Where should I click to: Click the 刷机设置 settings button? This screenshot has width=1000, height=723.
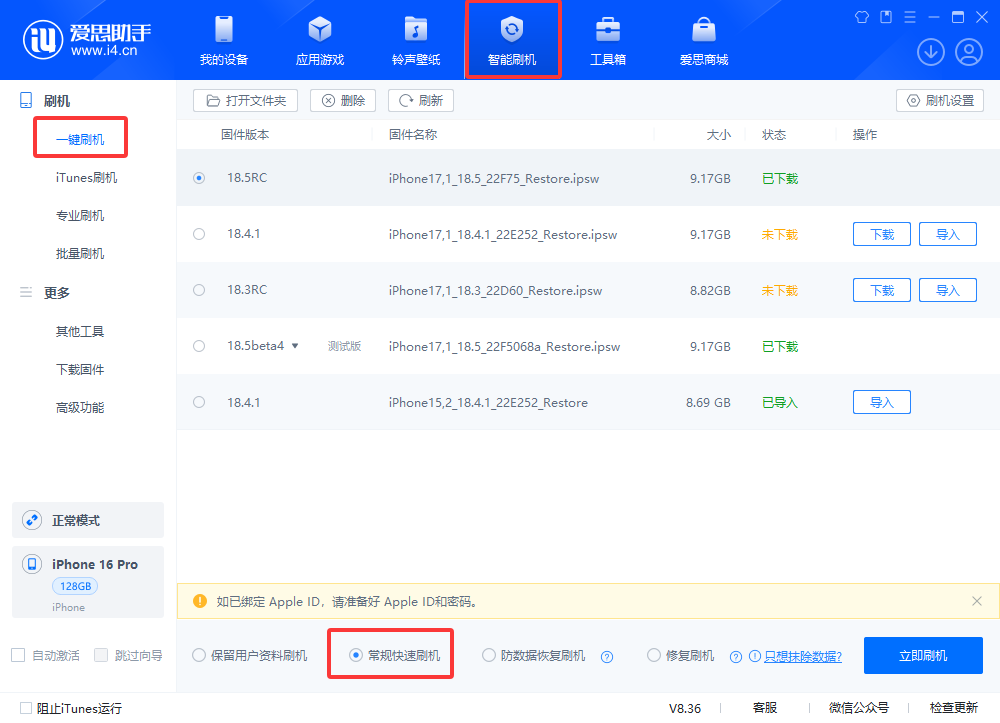[x=940, y=100]
